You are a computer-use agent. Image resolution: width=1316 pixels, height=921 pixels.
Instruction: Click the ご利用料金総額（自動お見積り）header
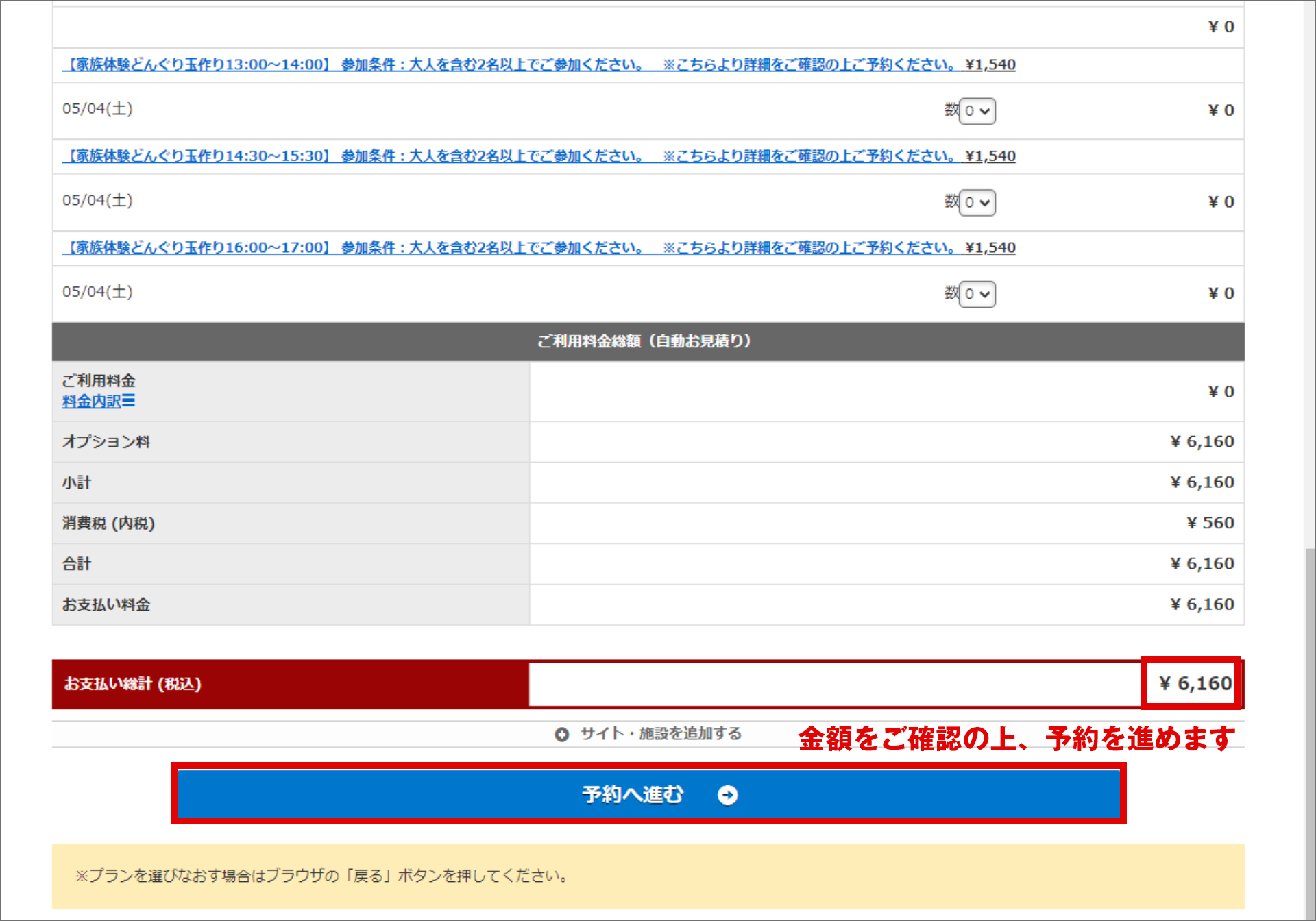tap(648, 341)
